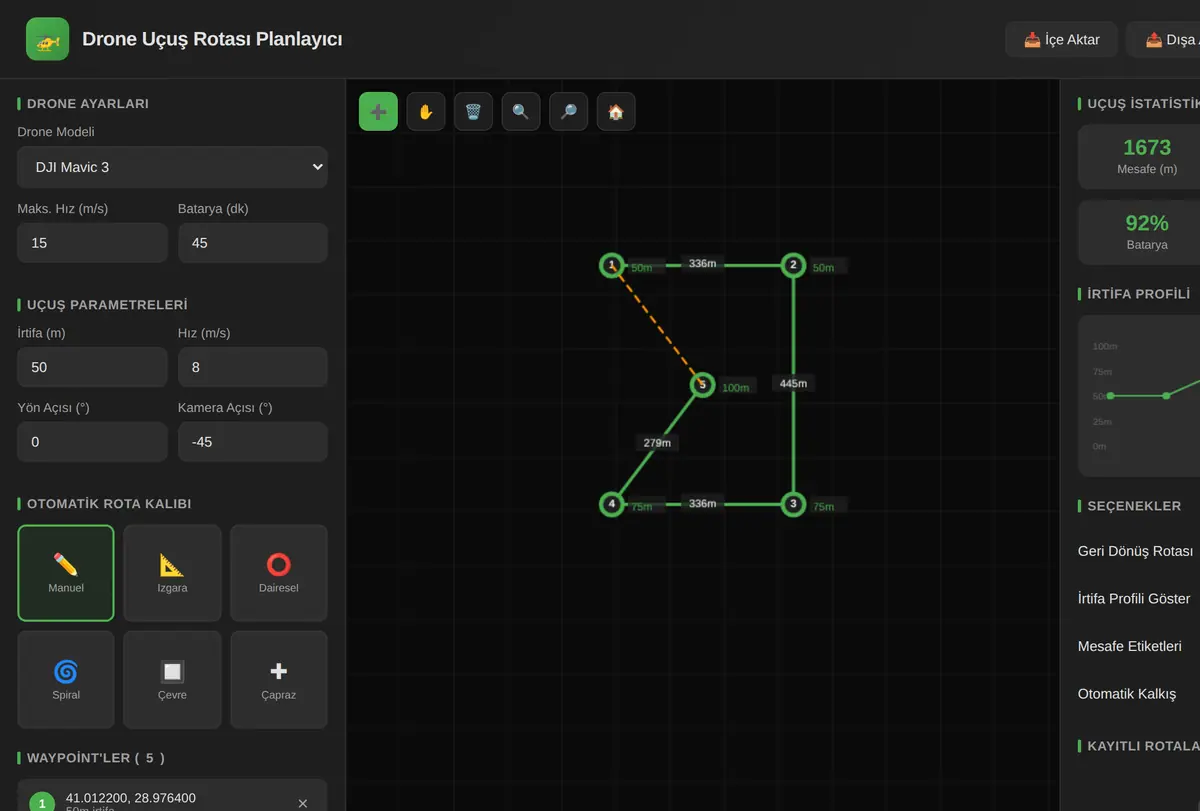Image resolution: width=1200 pixels, height=811 pixels.
Task: Click the 445m distance label
Action: coord(793,384)
